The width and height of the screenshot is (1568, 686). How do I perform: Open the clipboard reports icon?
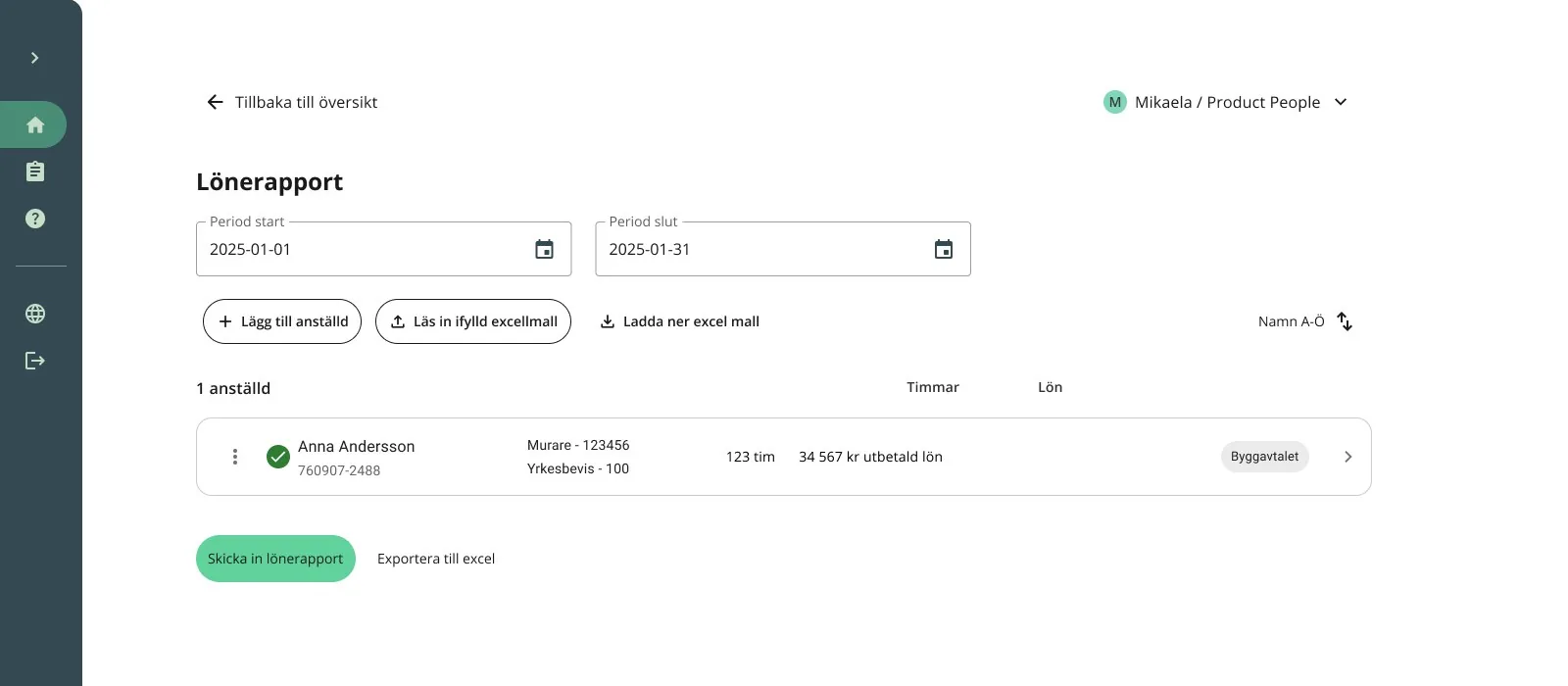click(x=35, y=171)
